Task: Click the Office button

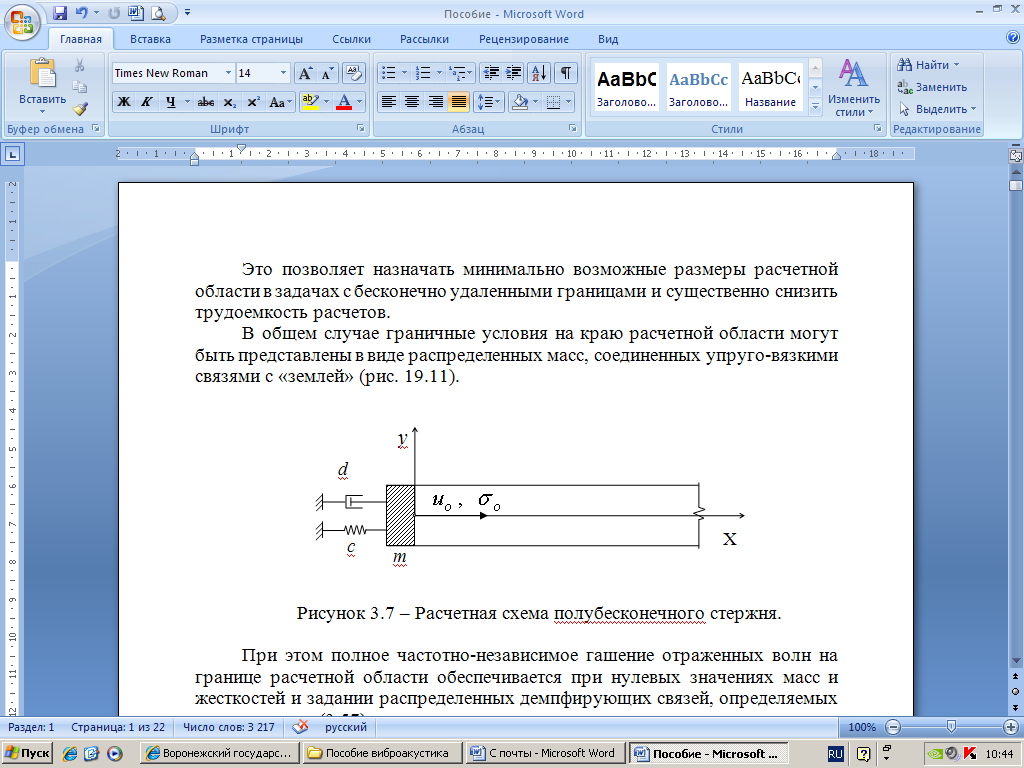Action: pos(22,22)
